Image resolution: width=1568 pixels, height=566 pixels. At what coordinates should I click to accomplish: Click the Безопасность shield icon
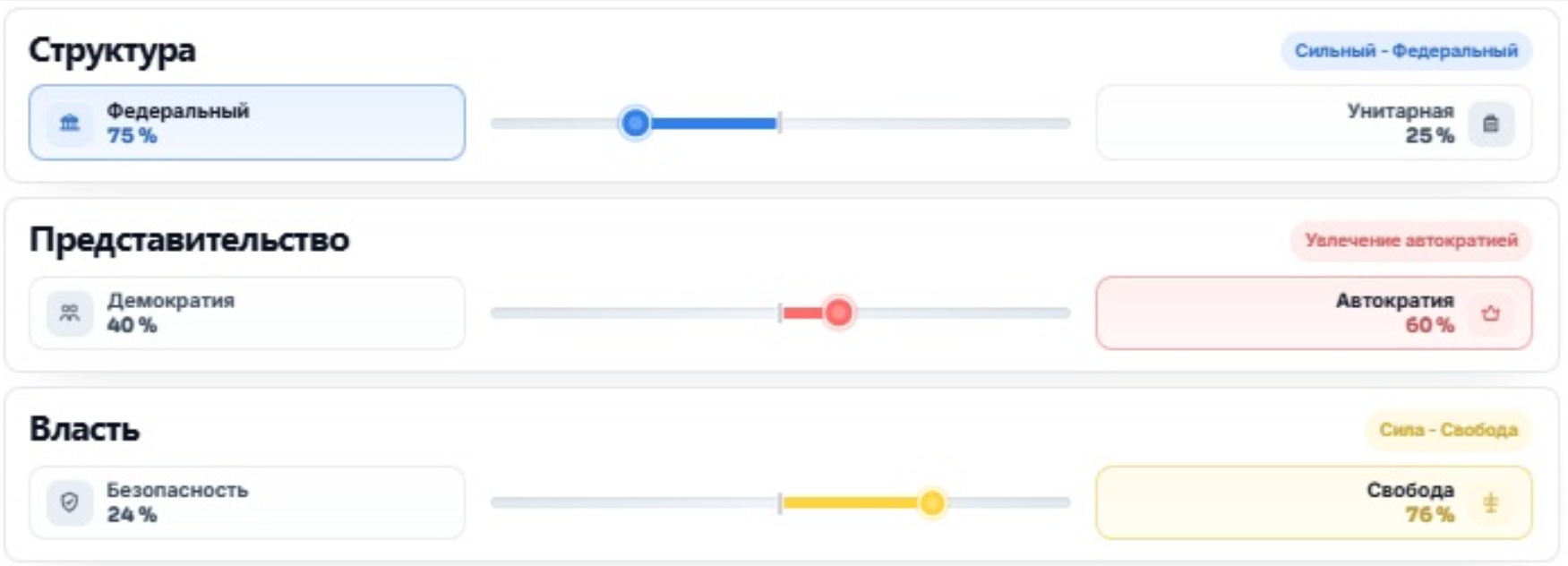pyautogui.click(x=70, y=502)
